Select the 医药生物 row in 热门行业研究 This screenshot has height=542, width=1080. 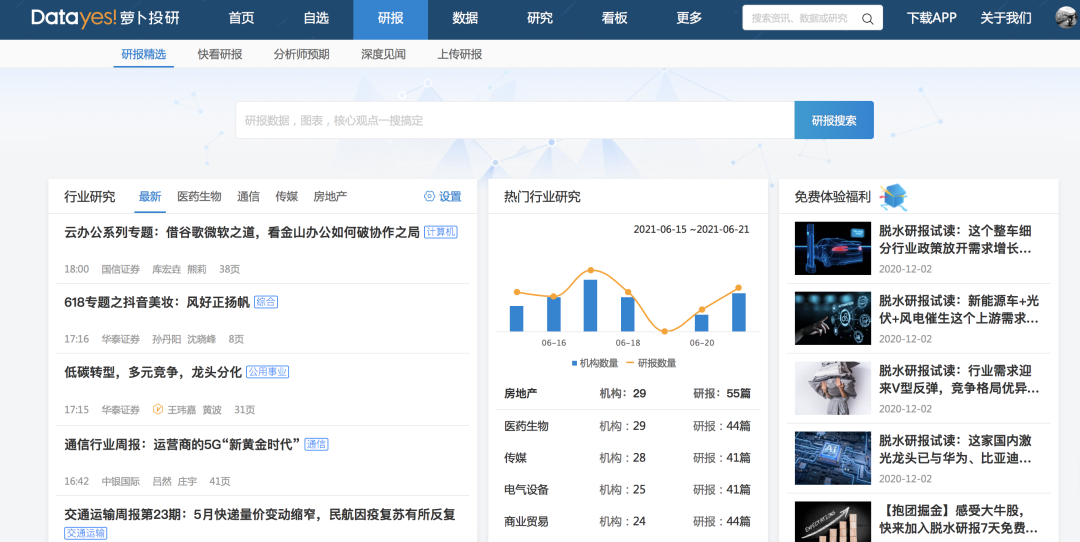click(627, 426)
